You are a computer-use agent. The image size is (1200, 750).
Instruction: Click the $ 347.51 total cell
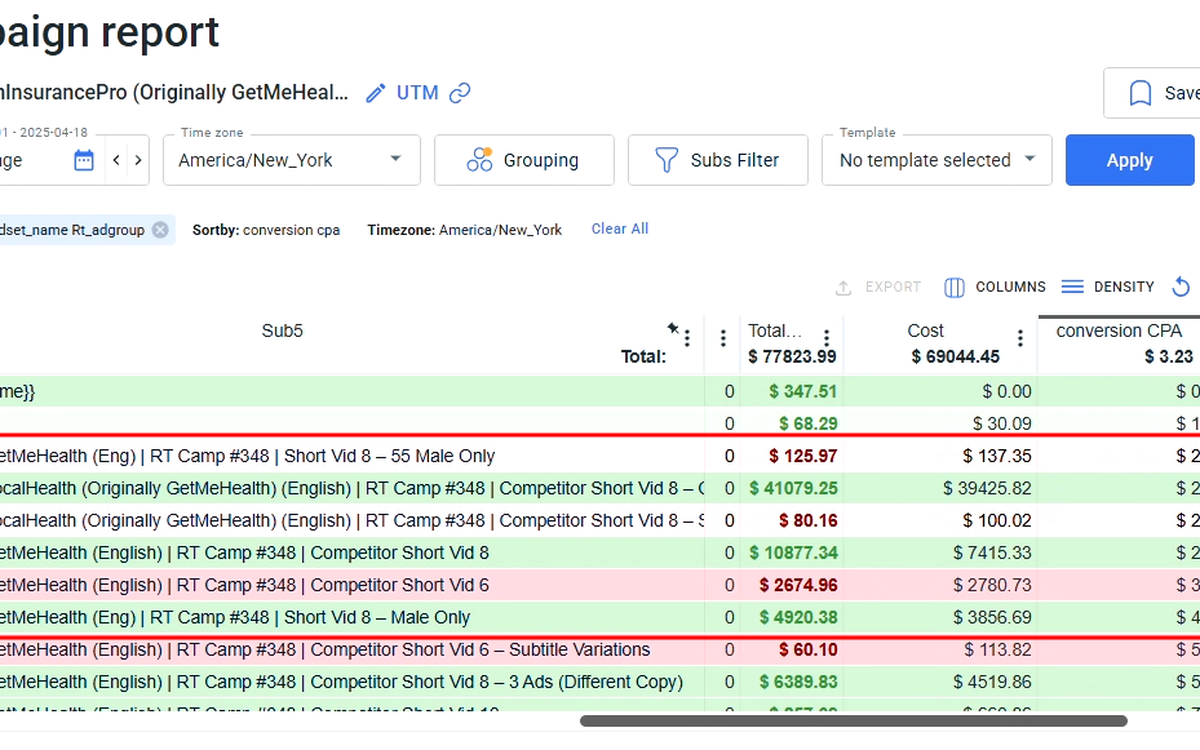point(803,392)
